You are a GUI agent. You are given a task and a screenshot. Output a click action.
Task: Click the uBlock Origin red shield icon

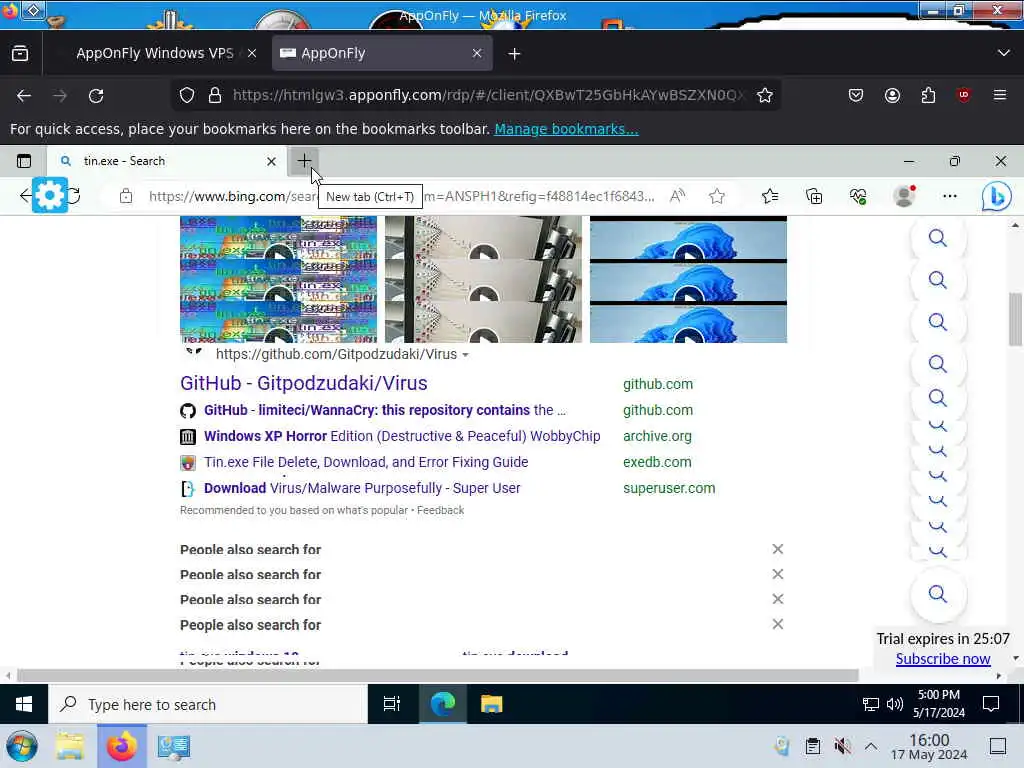[963, 95]
